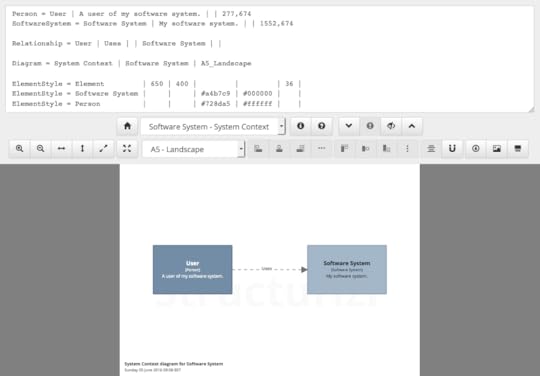
Task: Align selected elements to vertical middle
Action: (366, 149)
